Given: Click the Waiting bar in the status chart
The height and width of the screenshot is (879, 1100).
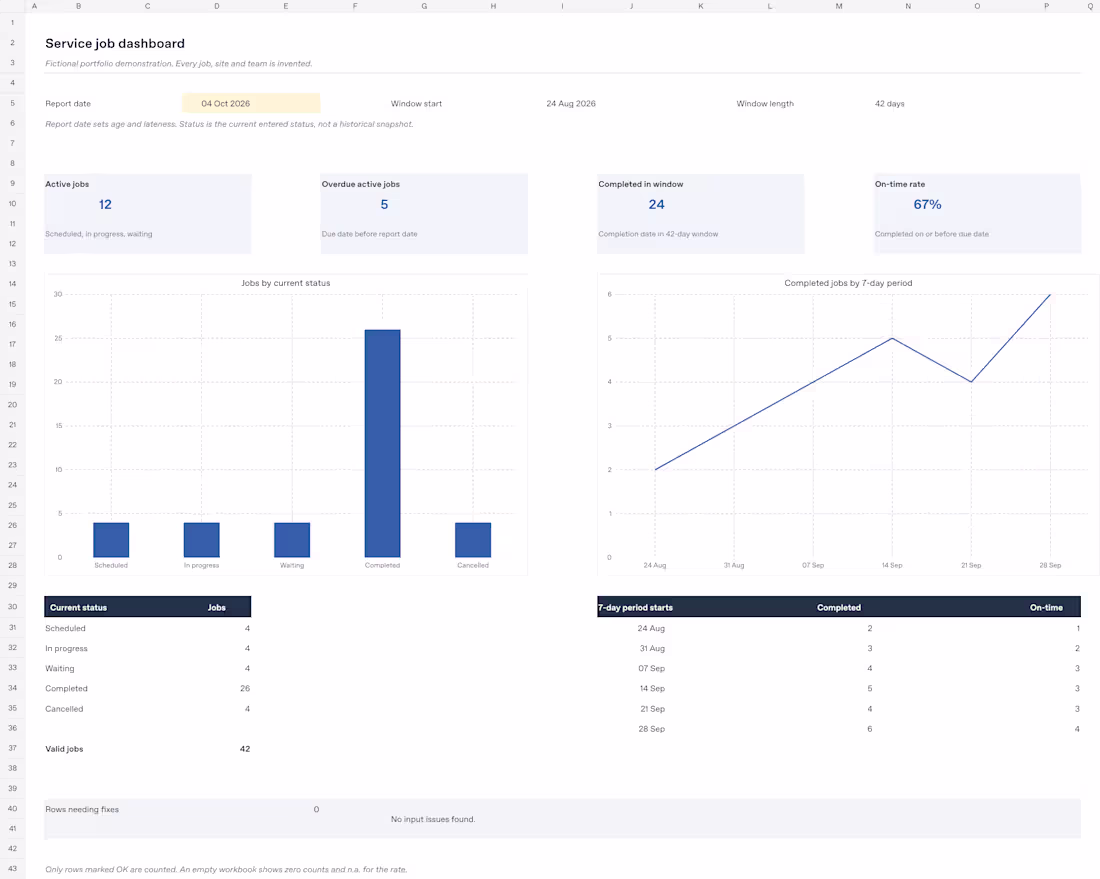Looking at the screenshot, I should tap(292, 539).
